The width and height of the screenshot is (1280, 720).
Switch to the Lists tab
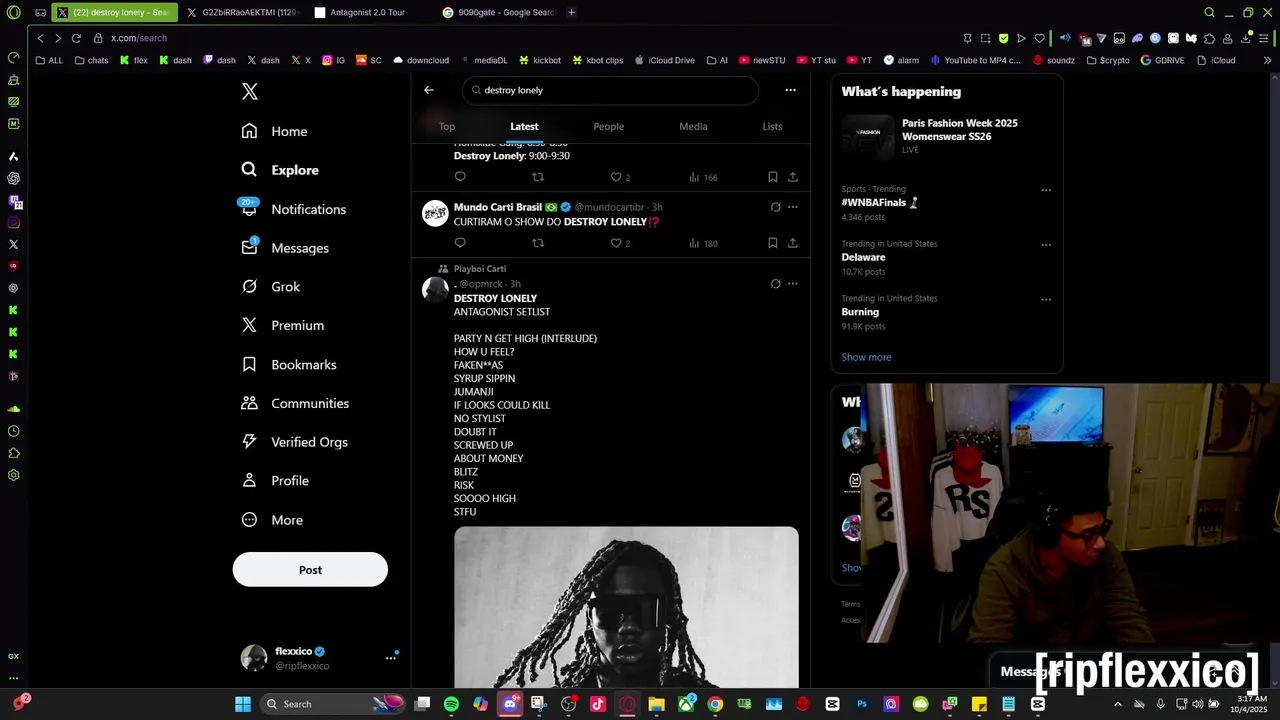coord(772,127)
